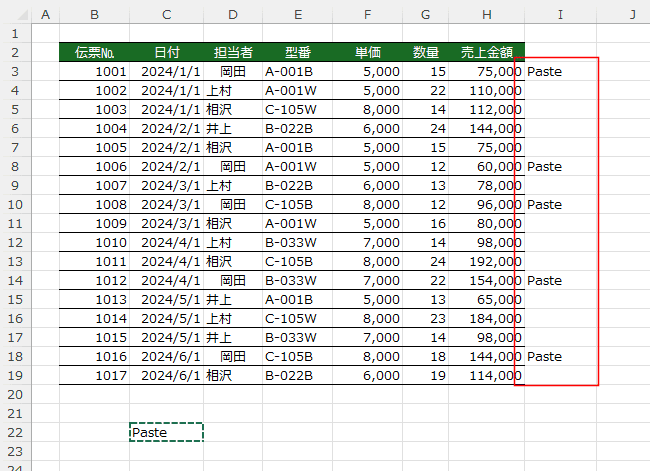Click unit price 6,000 for invoice 1004
Screen dimensions: 650x471
click(x=367, y=129)
